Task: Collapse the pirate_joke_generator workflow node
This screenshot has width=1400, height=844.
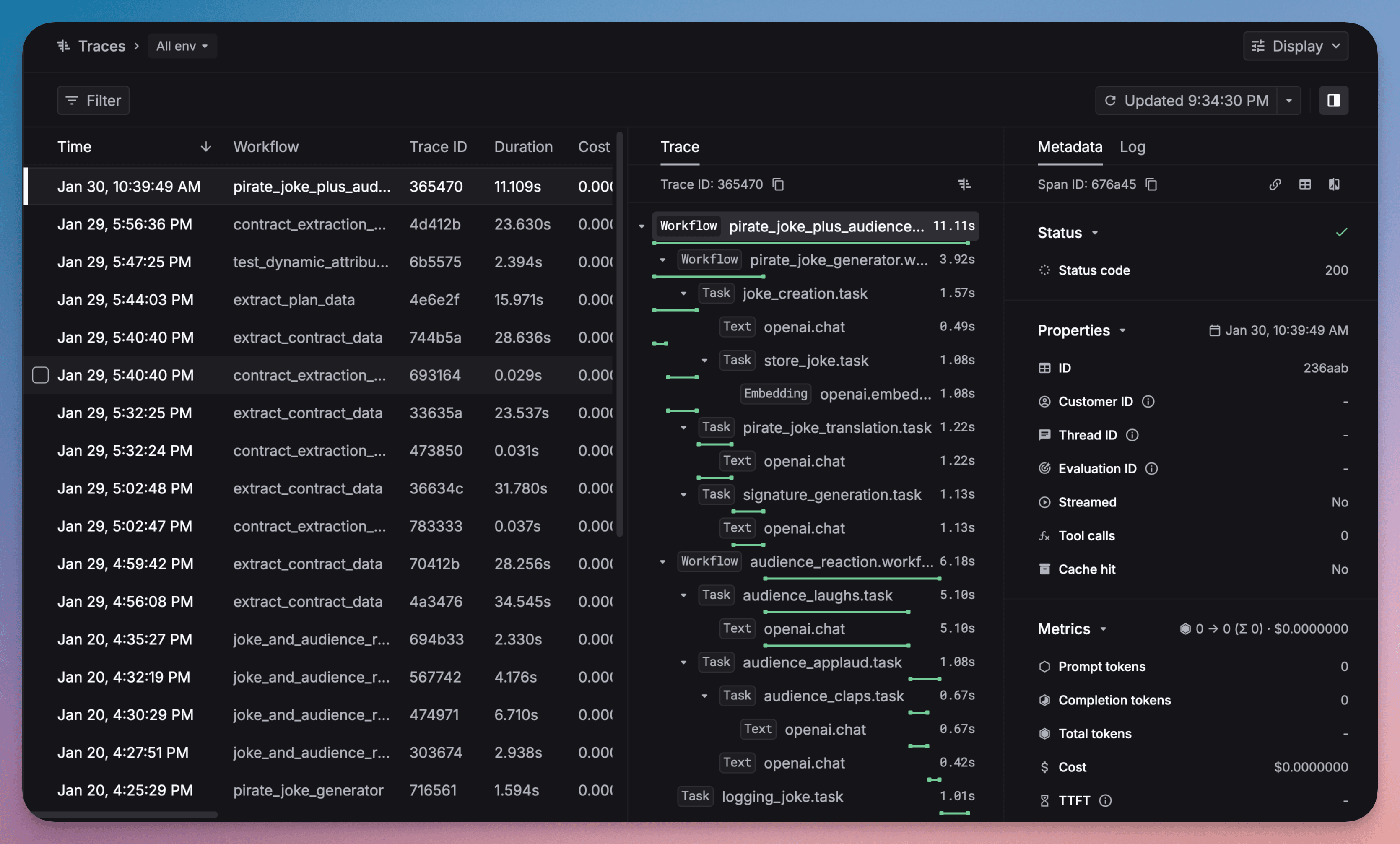Action: click(662, 260)
